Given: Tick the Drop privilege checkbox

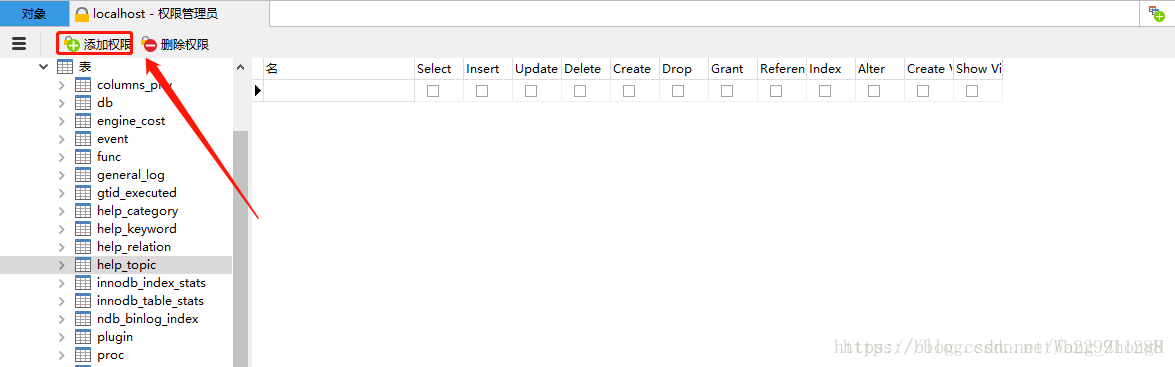Looking at the screenshot, I should point(678,91).
